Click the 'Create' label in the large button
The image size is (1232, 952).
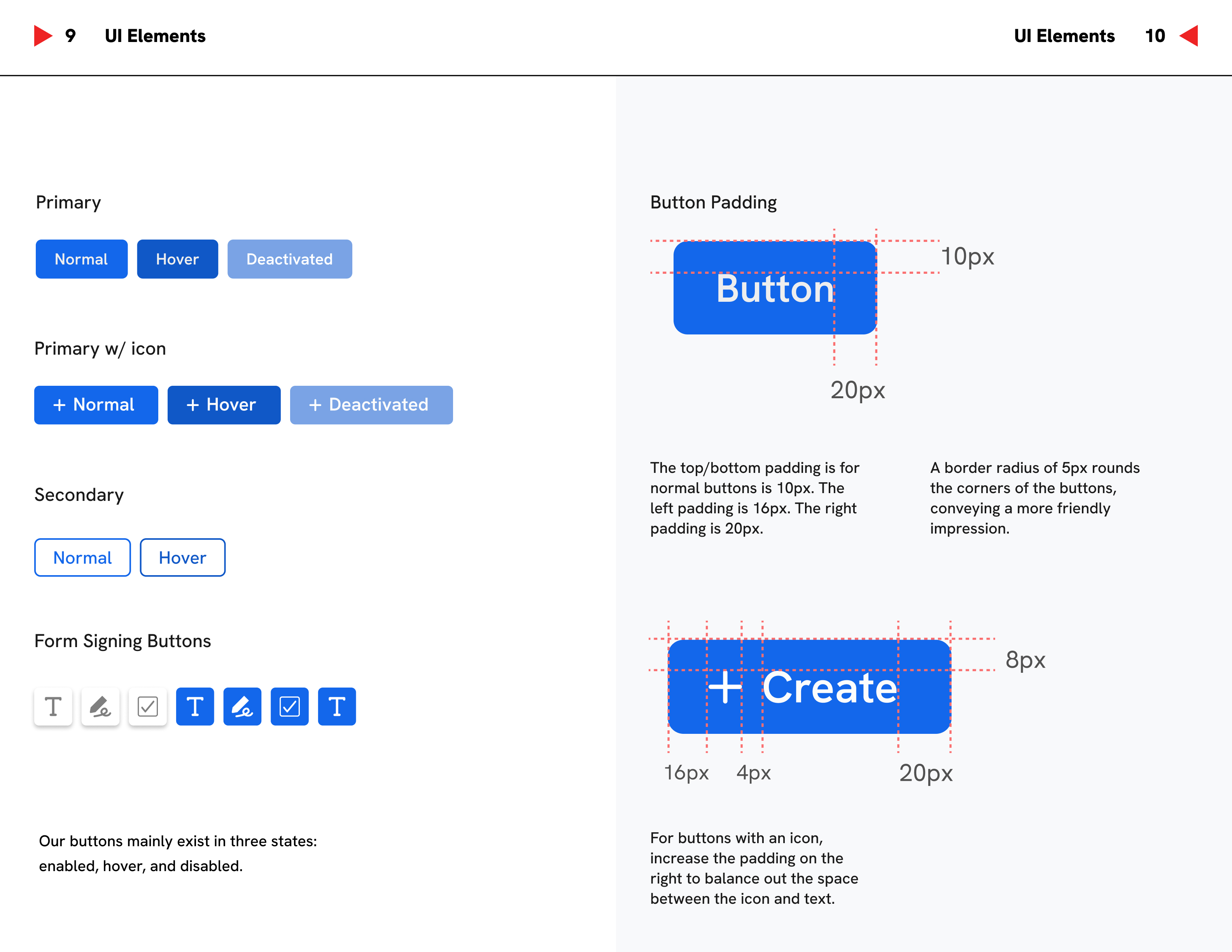pos(829,688)
